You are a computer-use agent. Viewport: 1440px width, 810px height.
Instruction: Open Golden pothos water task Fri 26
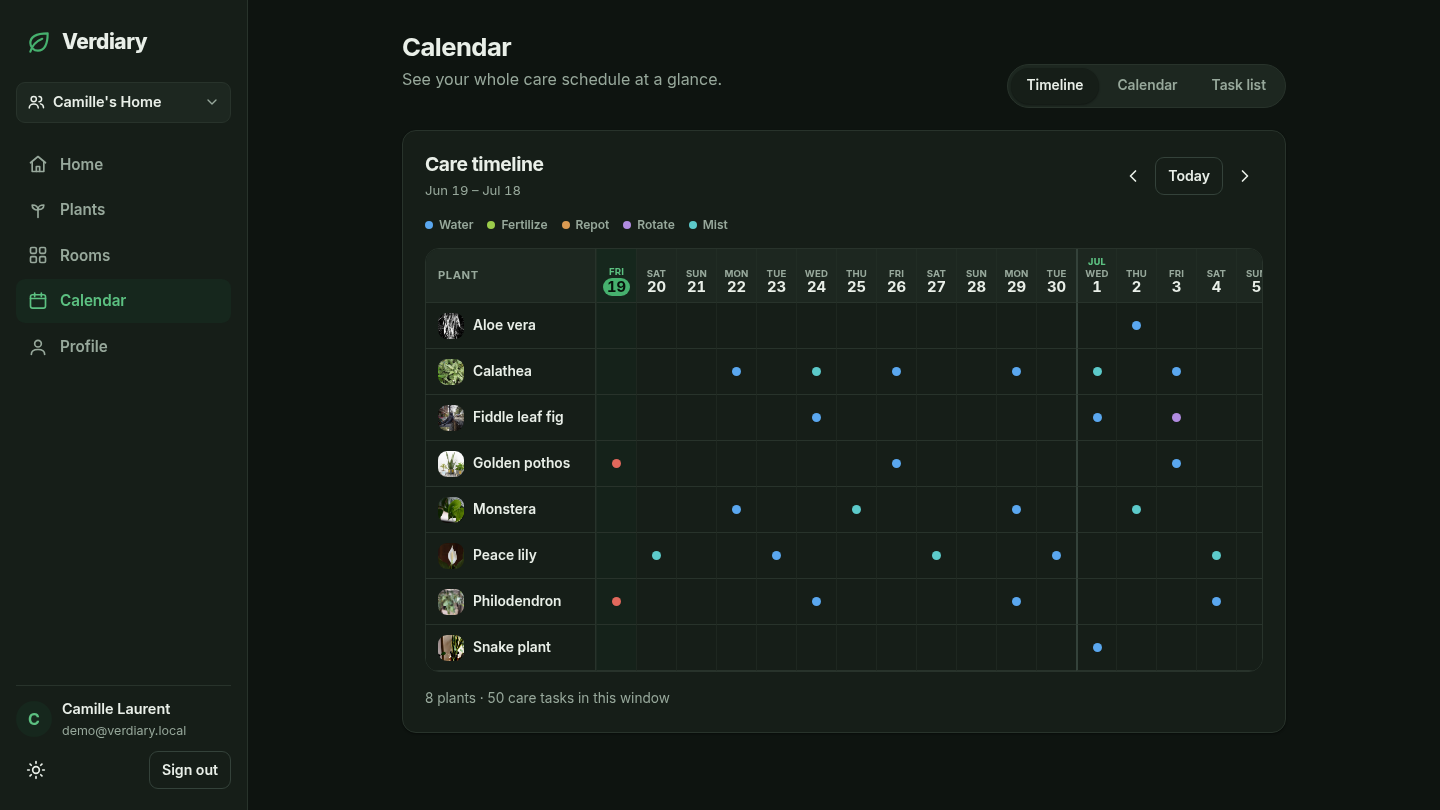896,463
